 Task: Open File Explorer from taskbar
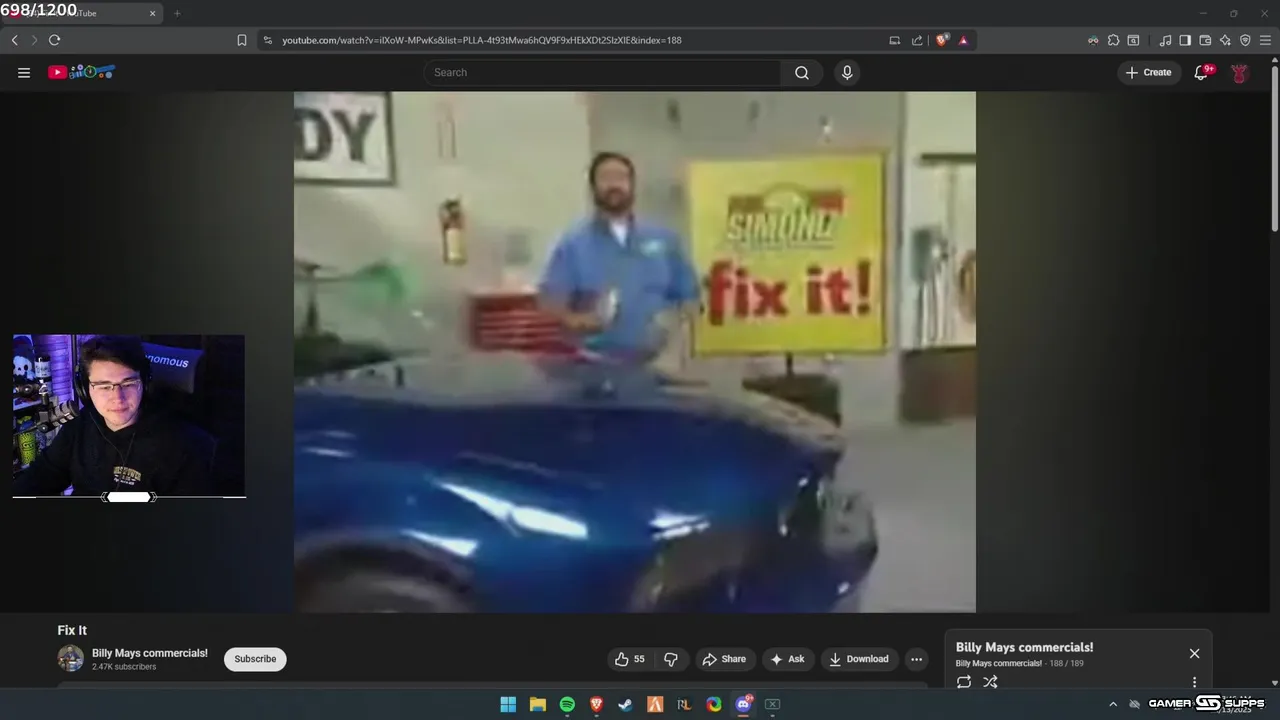point(537,704)
